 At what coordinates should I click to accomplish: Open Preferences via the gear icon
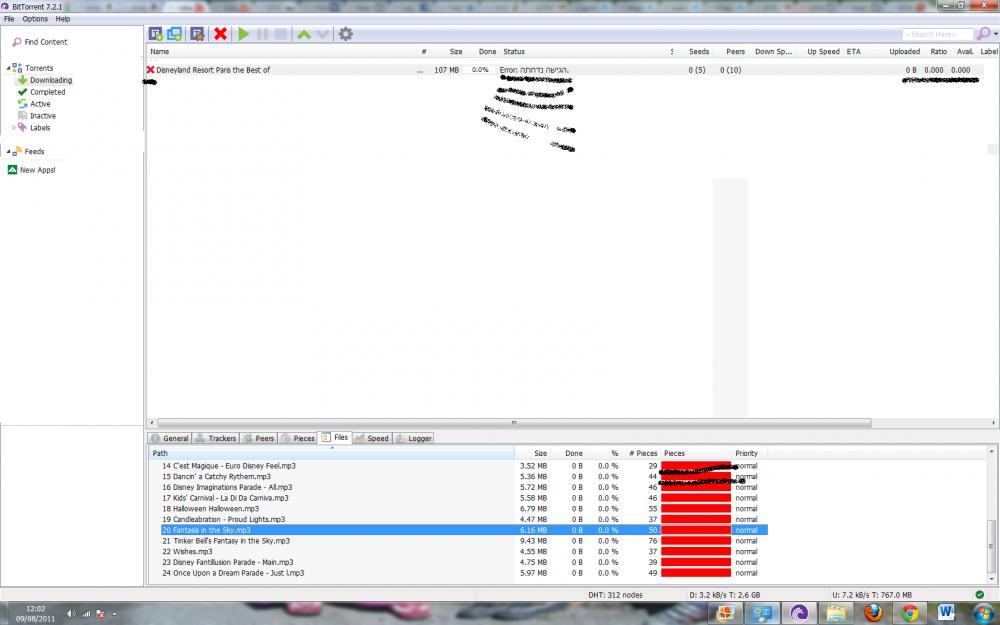345,34
